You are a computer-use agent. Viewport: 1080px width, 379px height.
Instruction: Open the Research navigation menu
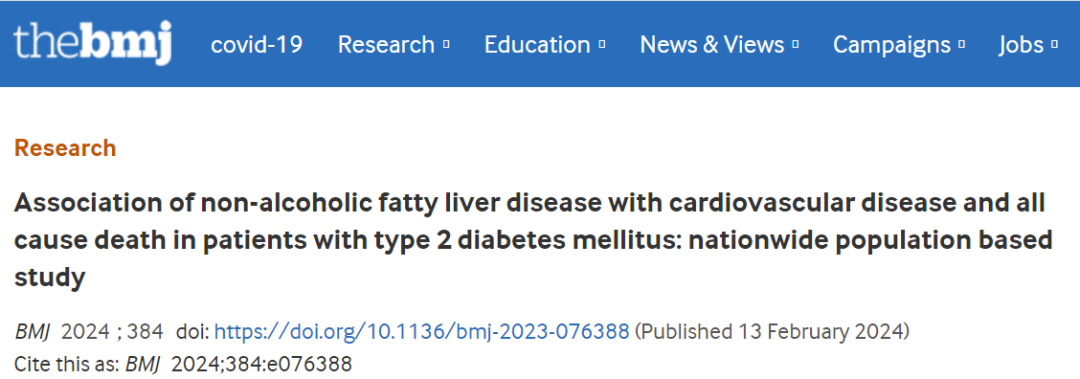pyautogui.click(x=386, y=45)
